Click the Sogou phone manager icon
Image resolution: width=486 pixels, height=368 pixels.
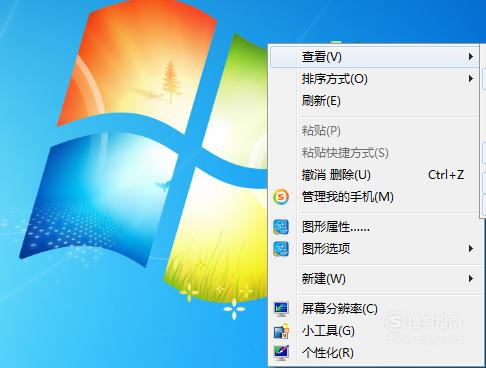click(x=281, y=197)
